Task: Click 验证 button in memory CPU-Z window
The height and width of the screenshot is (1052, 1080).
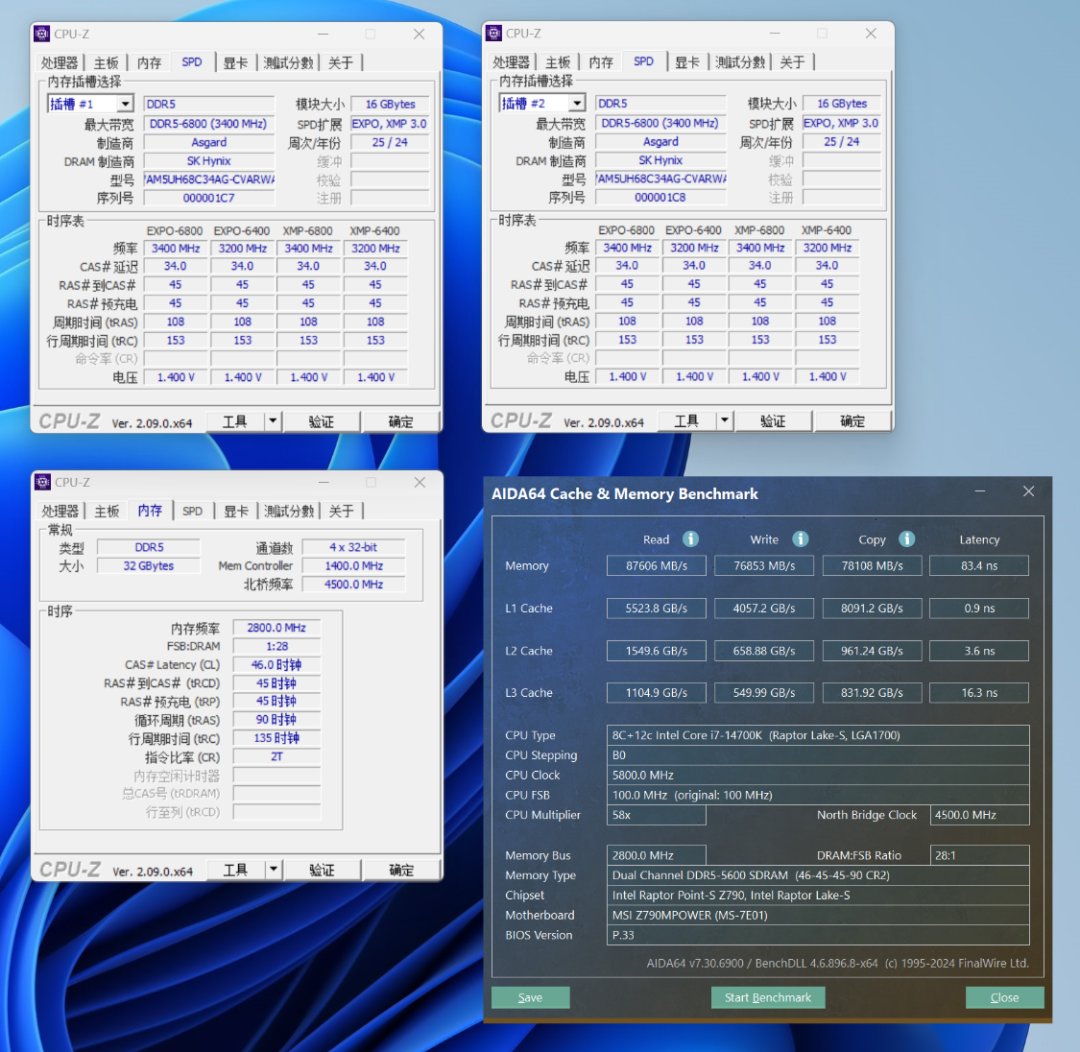Action: (322, 869)
